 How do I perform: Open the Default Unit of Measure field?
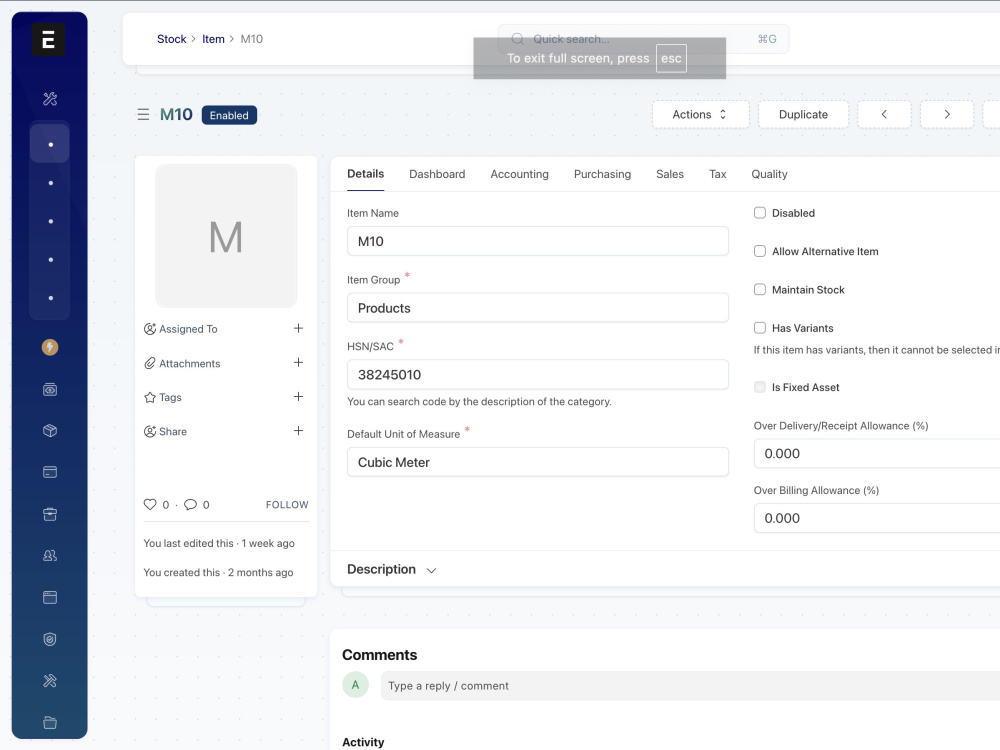point(538,462)
